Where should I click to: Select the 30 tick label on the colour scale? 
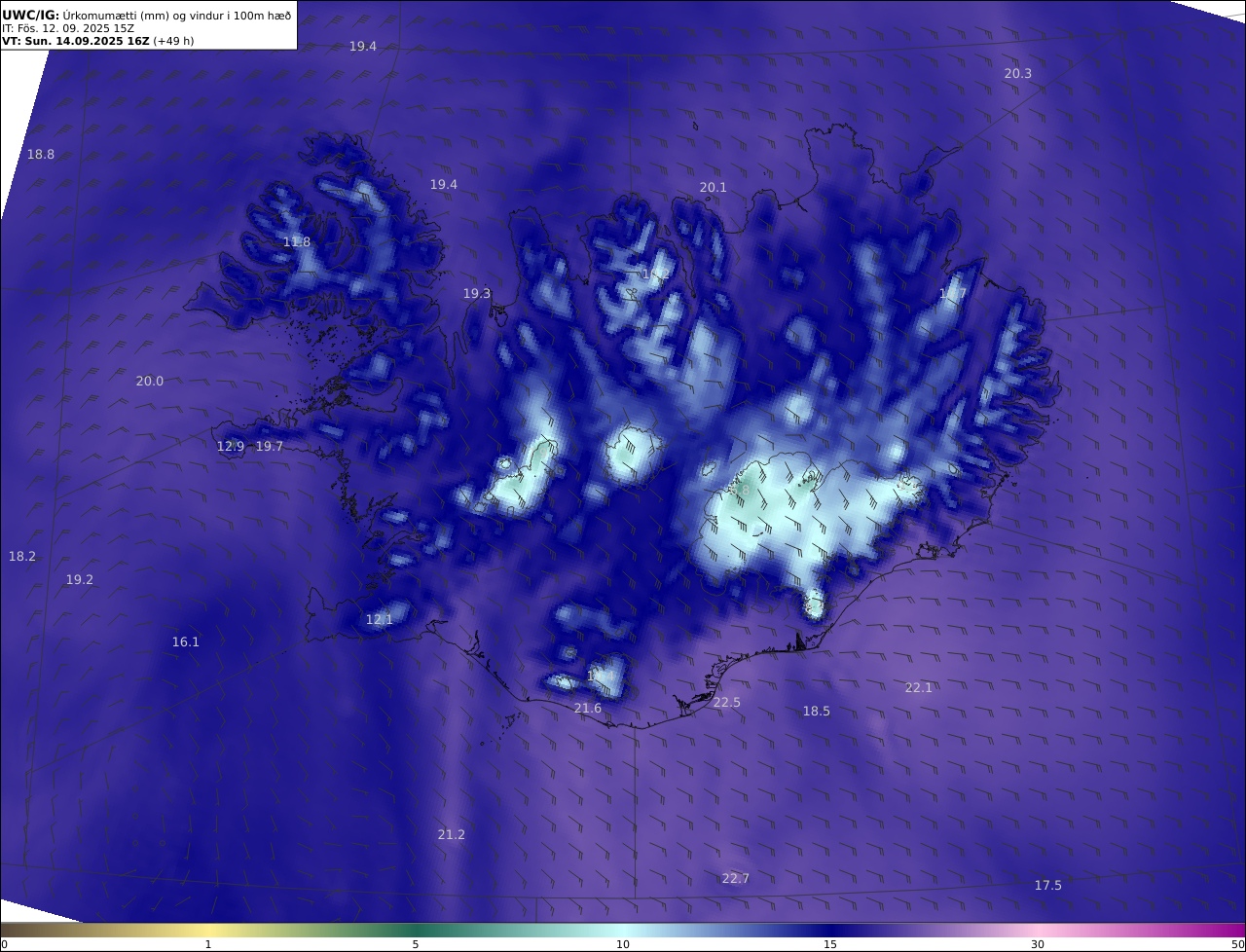(x=1038, y=944)
